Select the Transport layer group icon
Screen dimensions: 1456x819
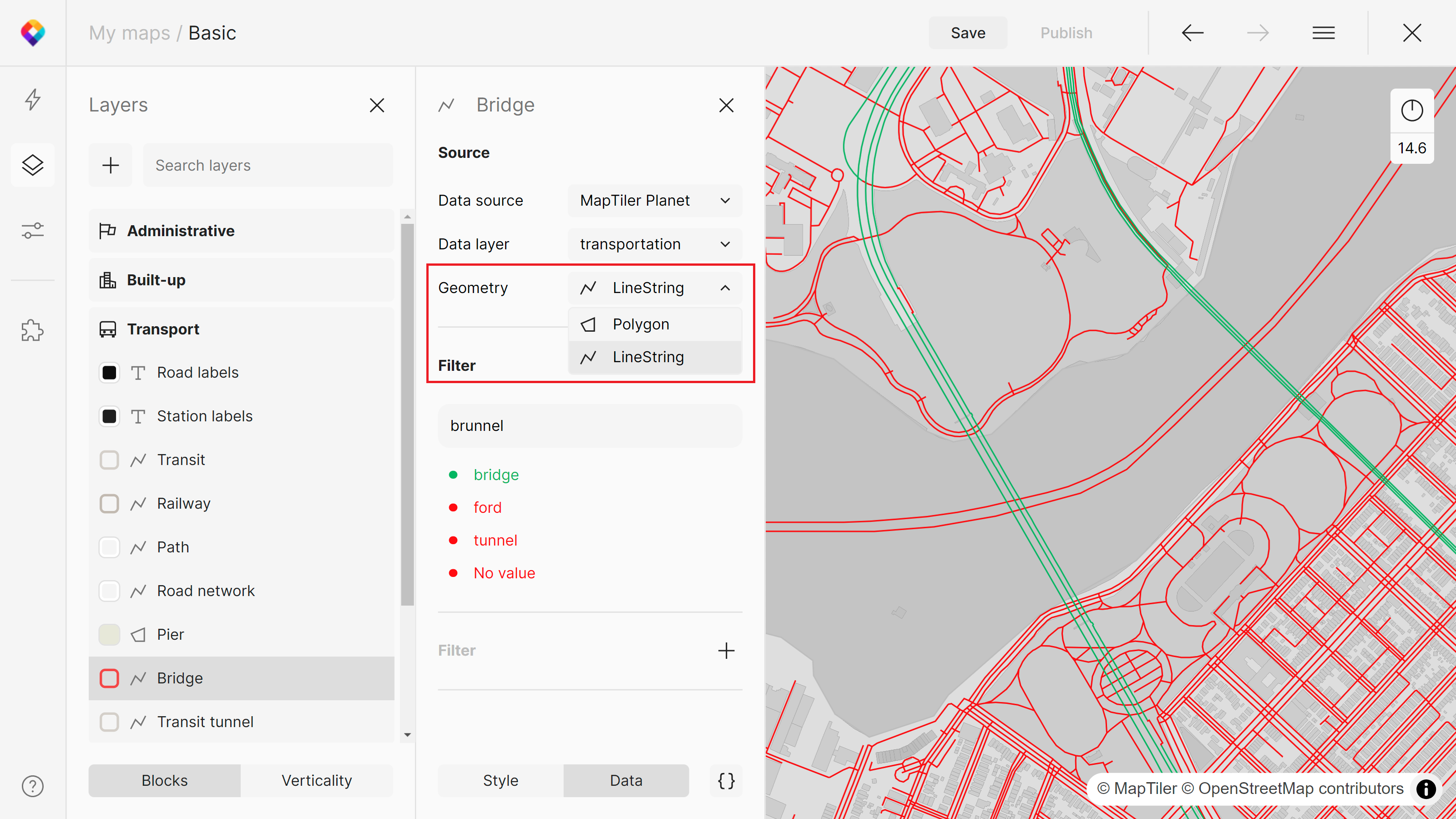[x=108, y=328]
